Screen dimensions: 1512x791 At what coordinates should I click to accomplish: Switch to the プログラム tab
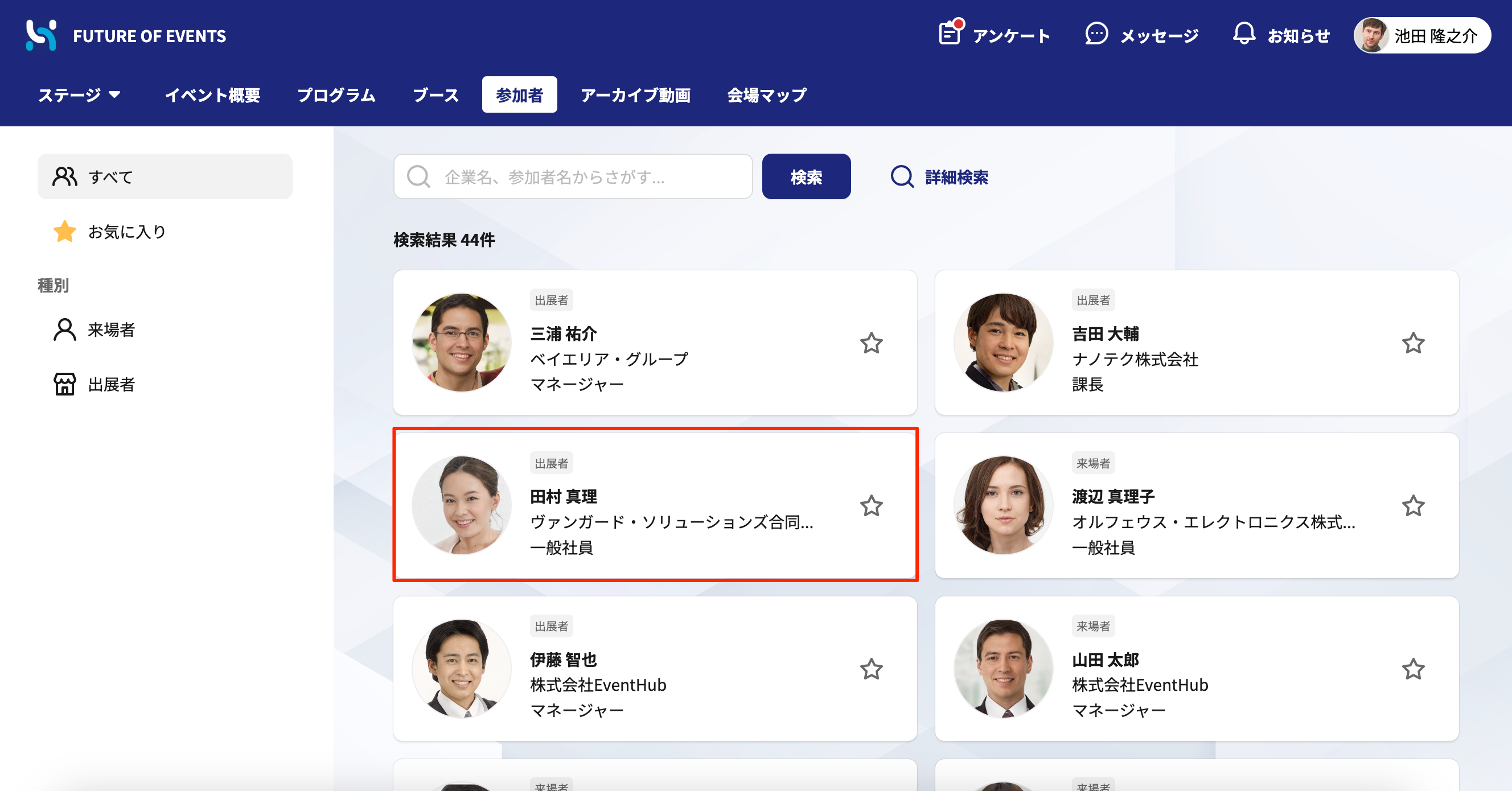(x=336, y=94)
